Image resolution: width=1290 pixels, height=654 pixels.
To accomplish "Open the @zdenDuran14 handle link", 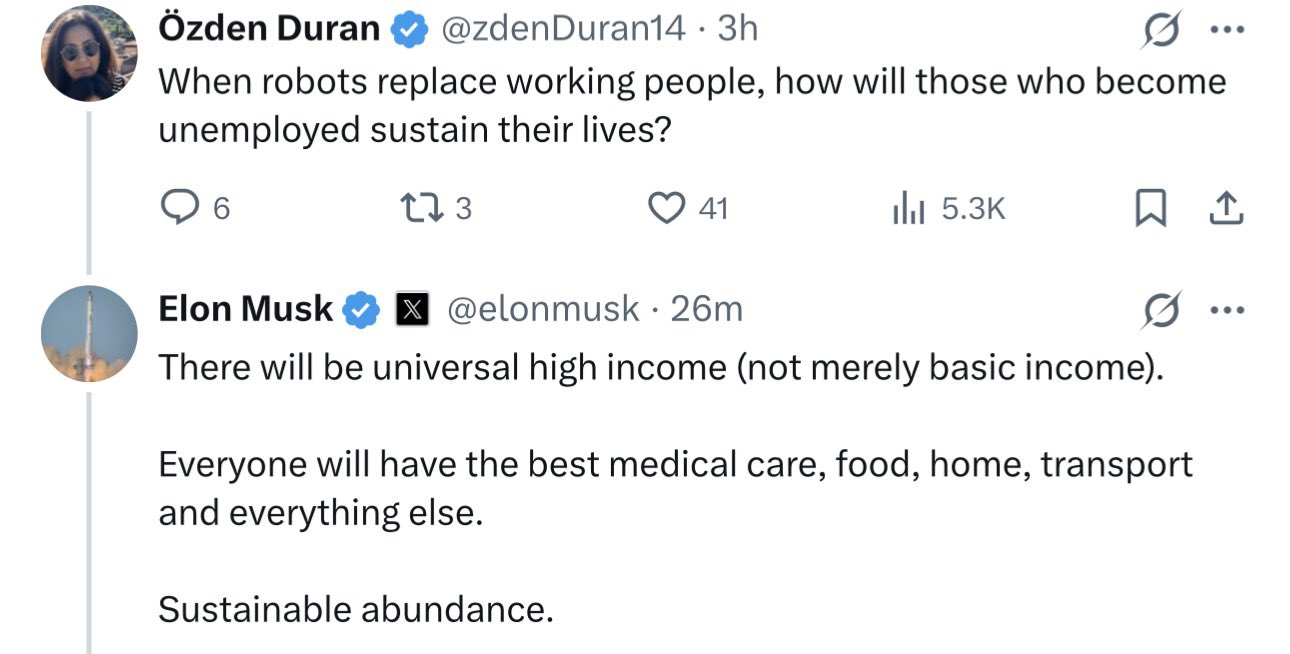I will tap(563, 30).
